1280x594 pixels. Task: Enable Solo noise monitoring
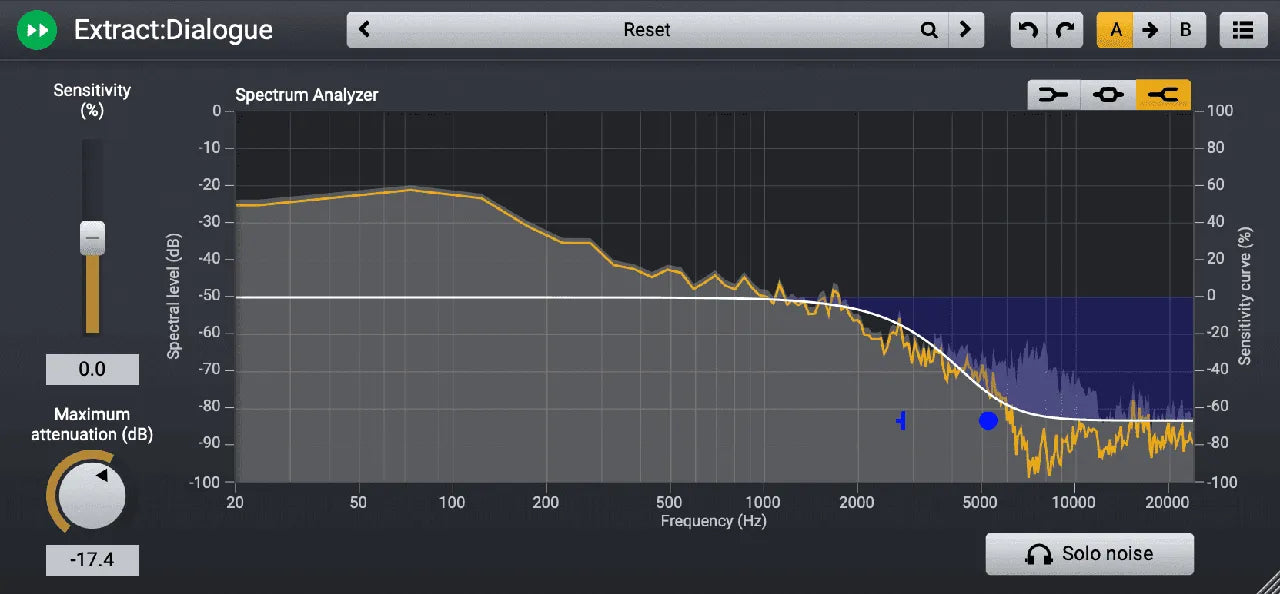click(1090, 553)
